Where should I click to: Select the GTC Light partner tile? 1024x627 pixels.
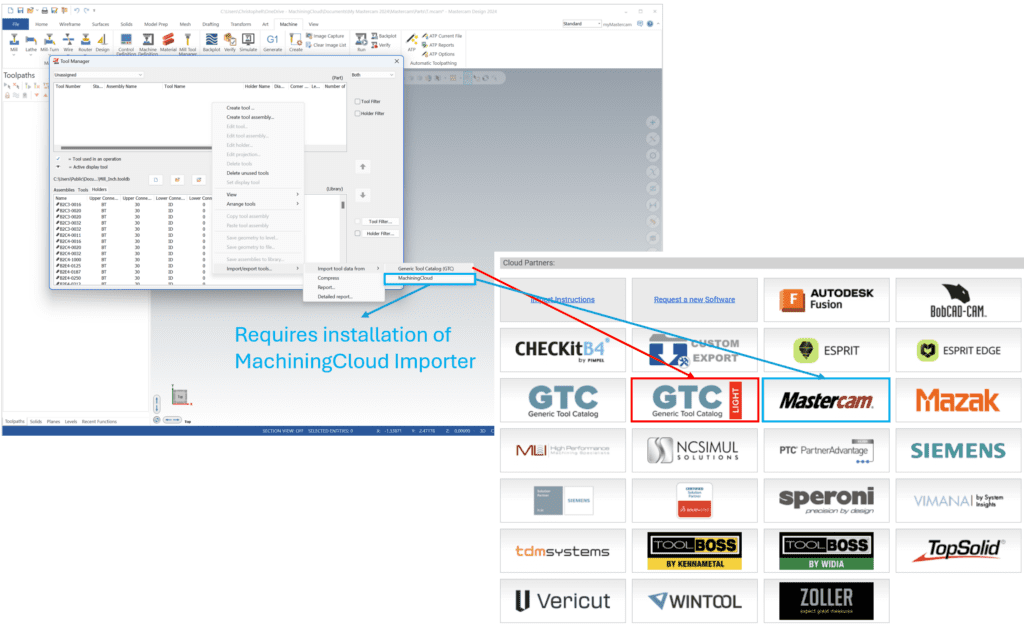coord(695,400)
